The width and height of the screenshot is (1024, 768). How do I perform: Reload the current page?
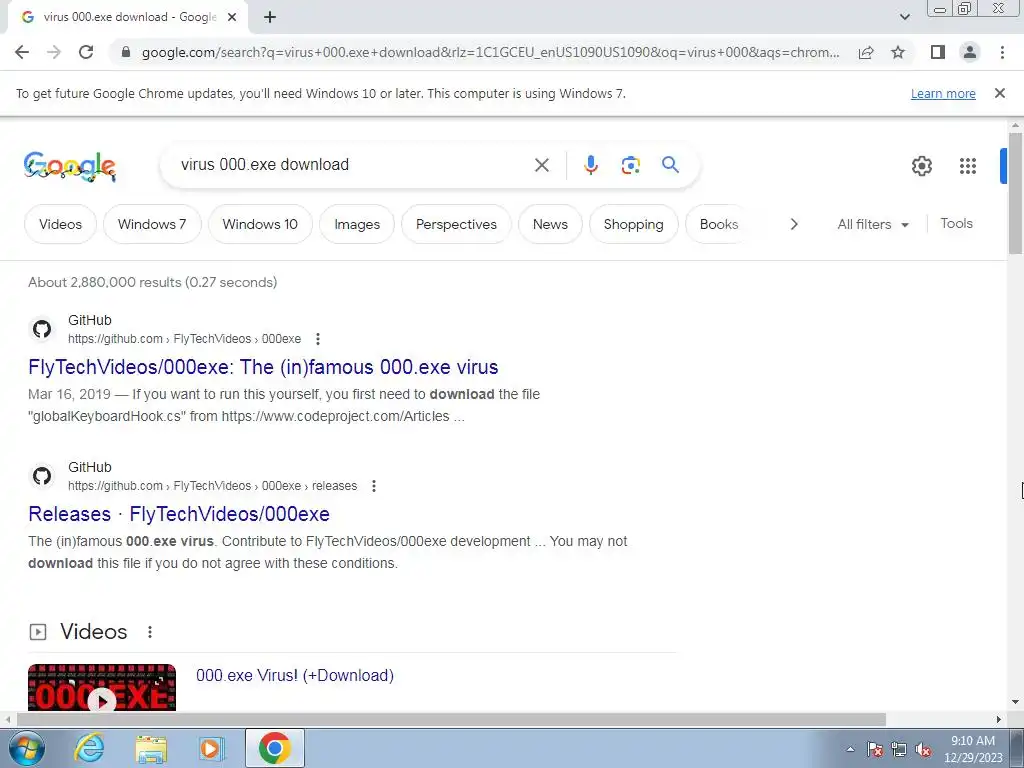point(86,52)
